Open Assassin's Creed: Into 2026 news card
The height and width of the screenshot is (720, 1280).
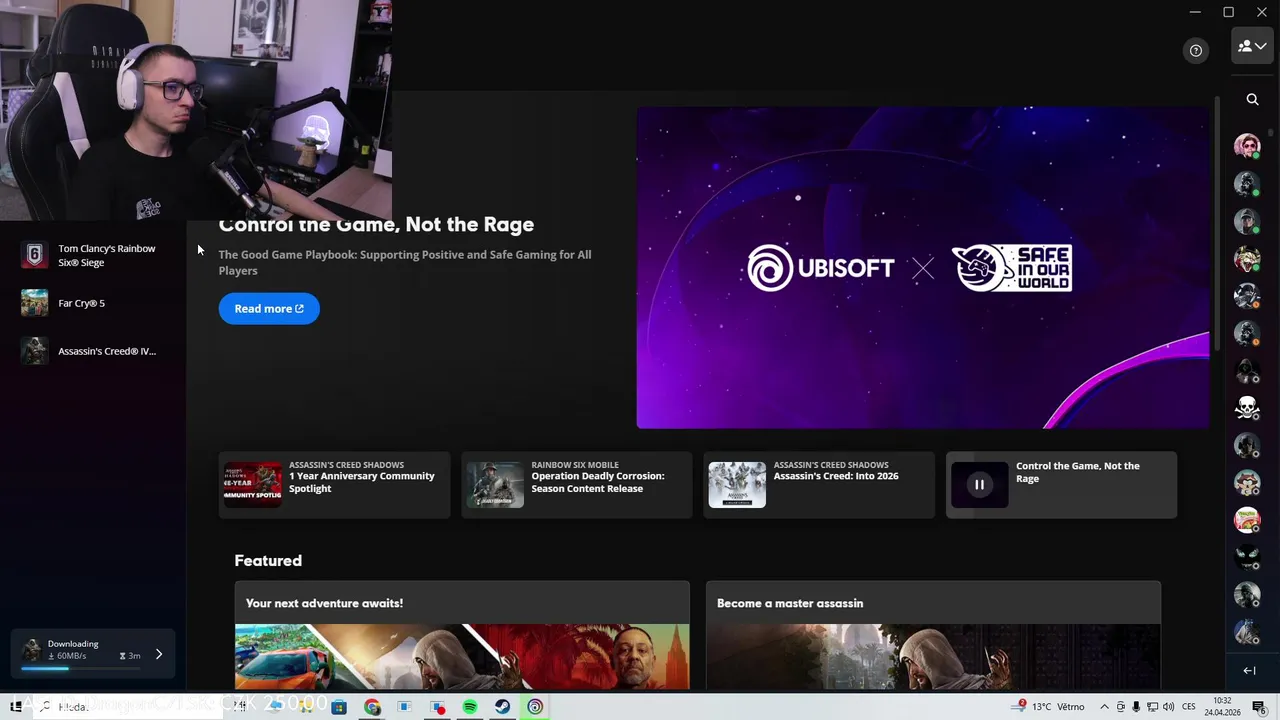point(819,485)
